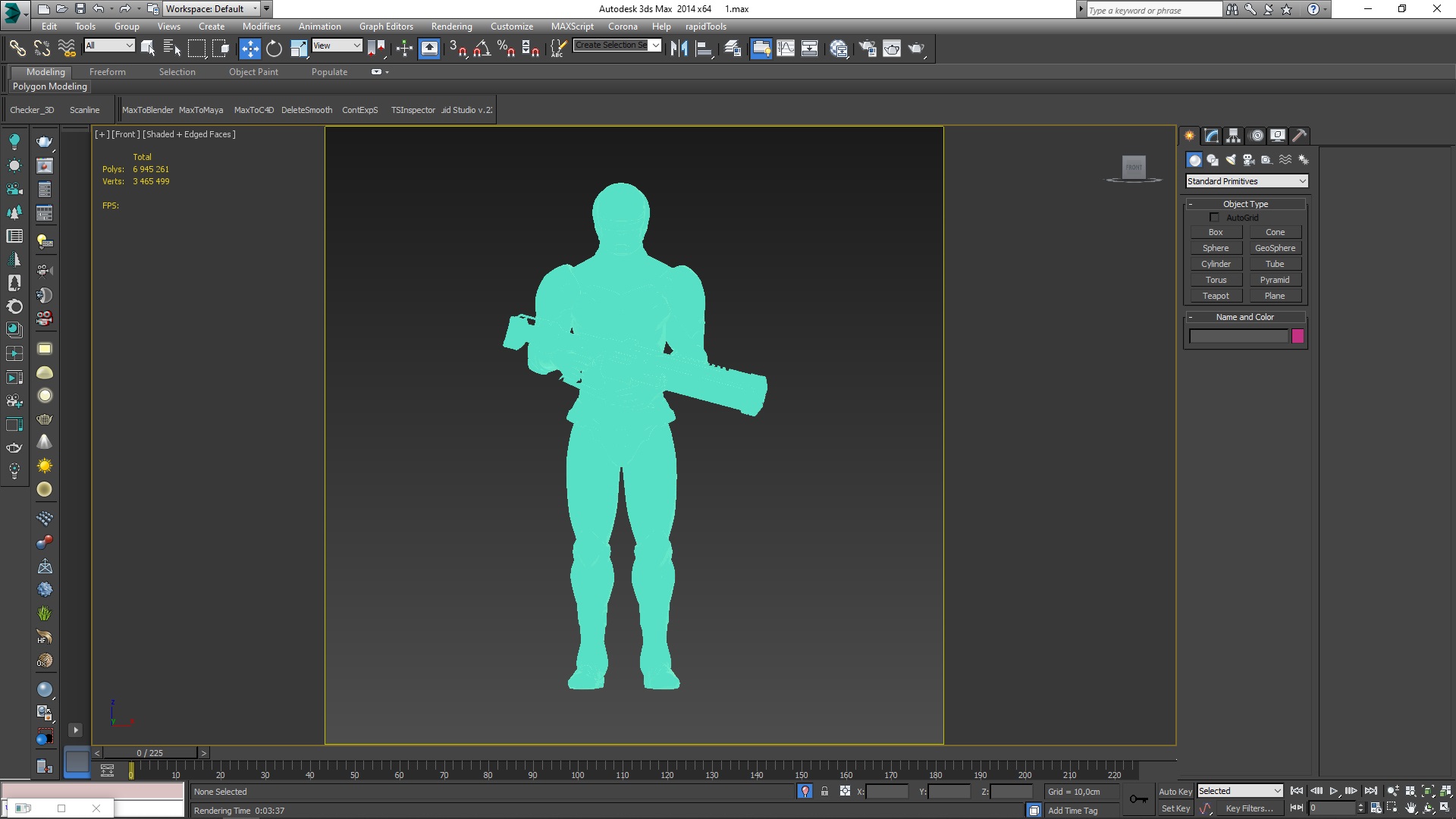Click the magenta object color swatch
The width and height of the screenshot is (1456, 819).
click(1298, 336)
